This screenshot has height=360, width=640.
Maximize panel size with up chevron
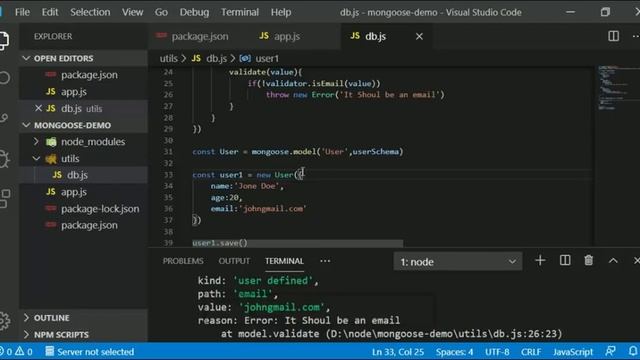613,261
